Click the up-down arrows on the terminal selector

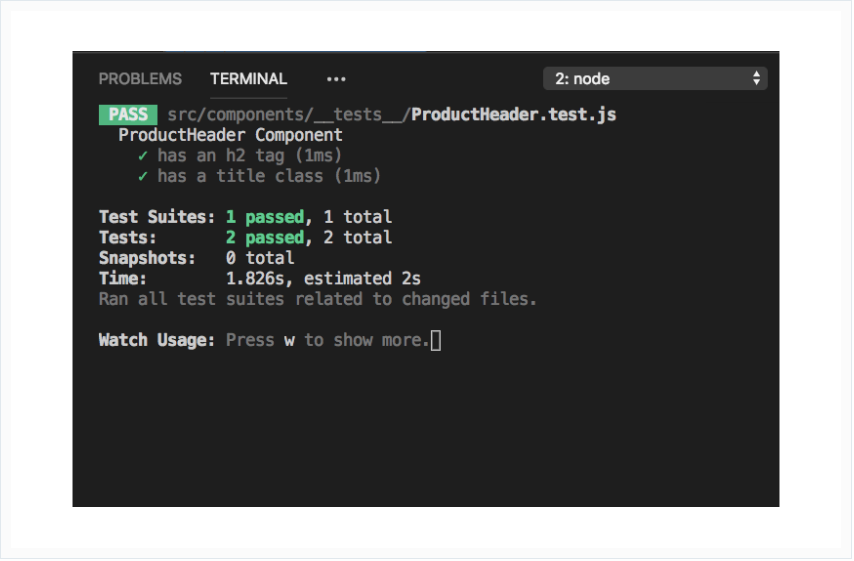tap(757, 79)
